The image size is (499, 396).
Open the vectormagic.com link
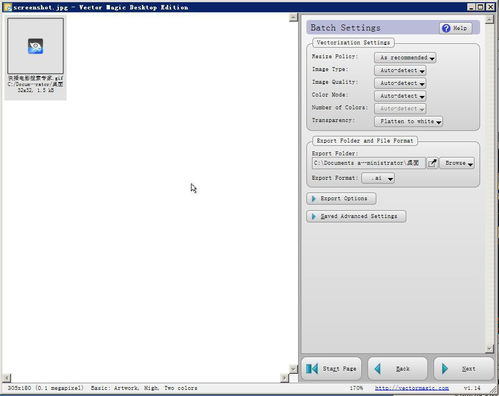pyautogui.click(x=412, y=388)
